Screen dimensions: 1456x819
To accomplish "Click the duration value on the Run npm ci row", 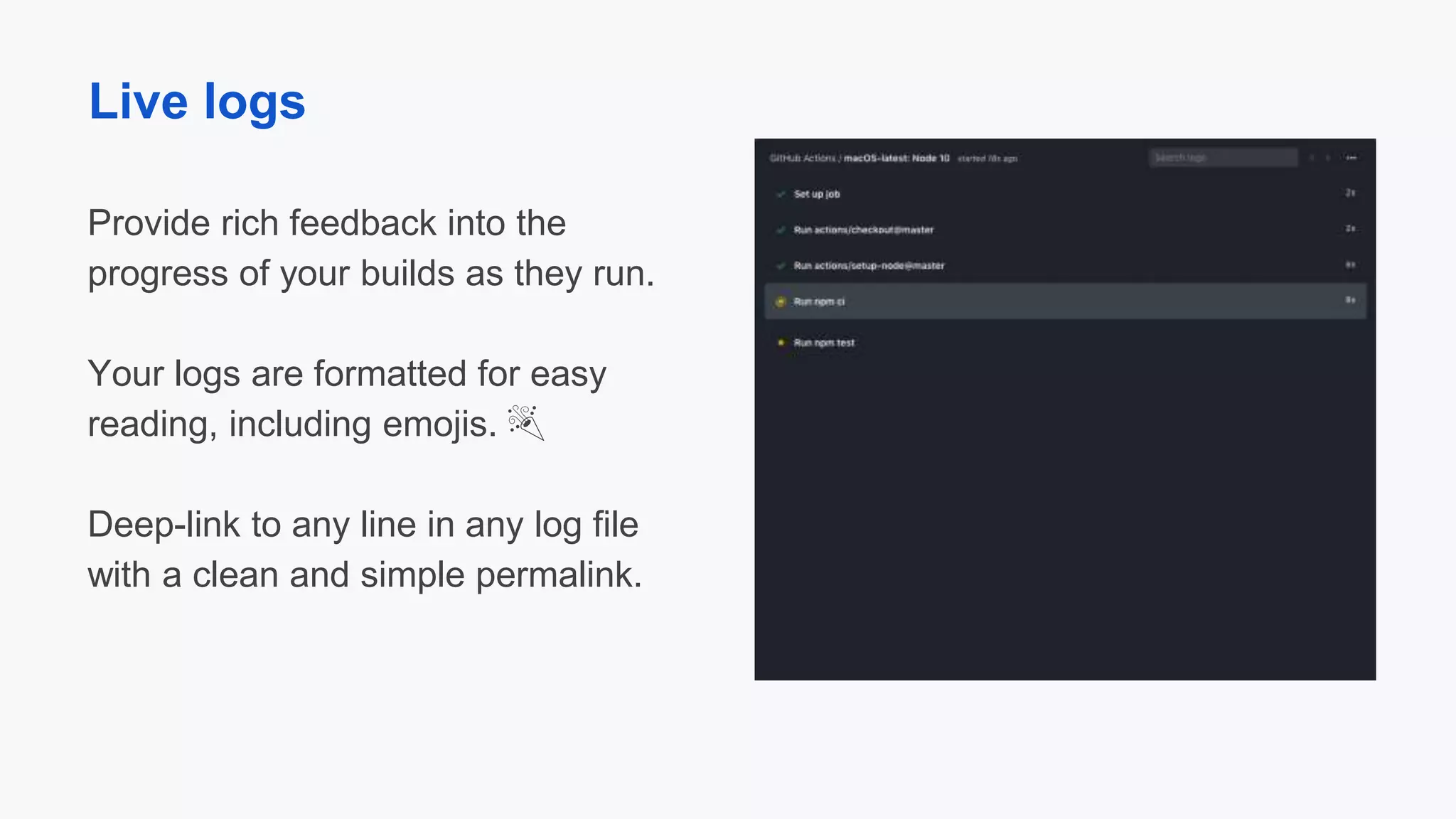I will coord(1350,300).
